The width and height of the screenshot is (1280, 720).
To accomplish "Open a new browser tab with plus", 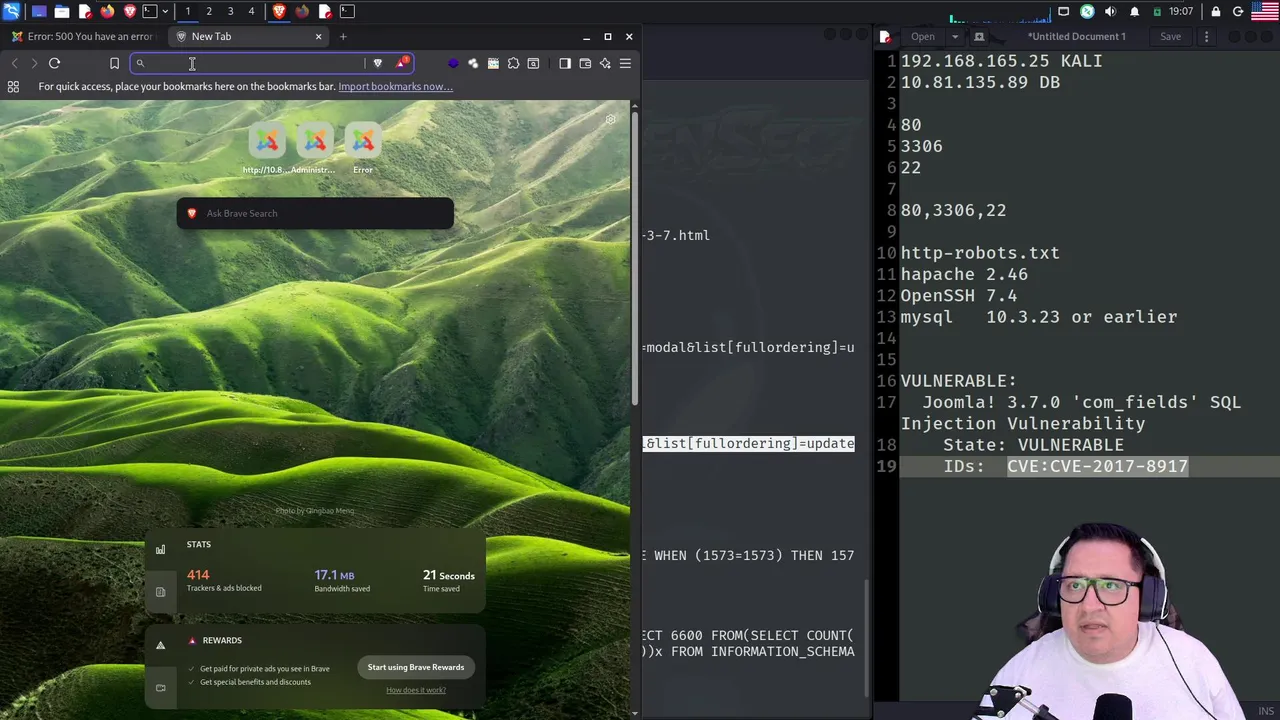I will 343,36.
